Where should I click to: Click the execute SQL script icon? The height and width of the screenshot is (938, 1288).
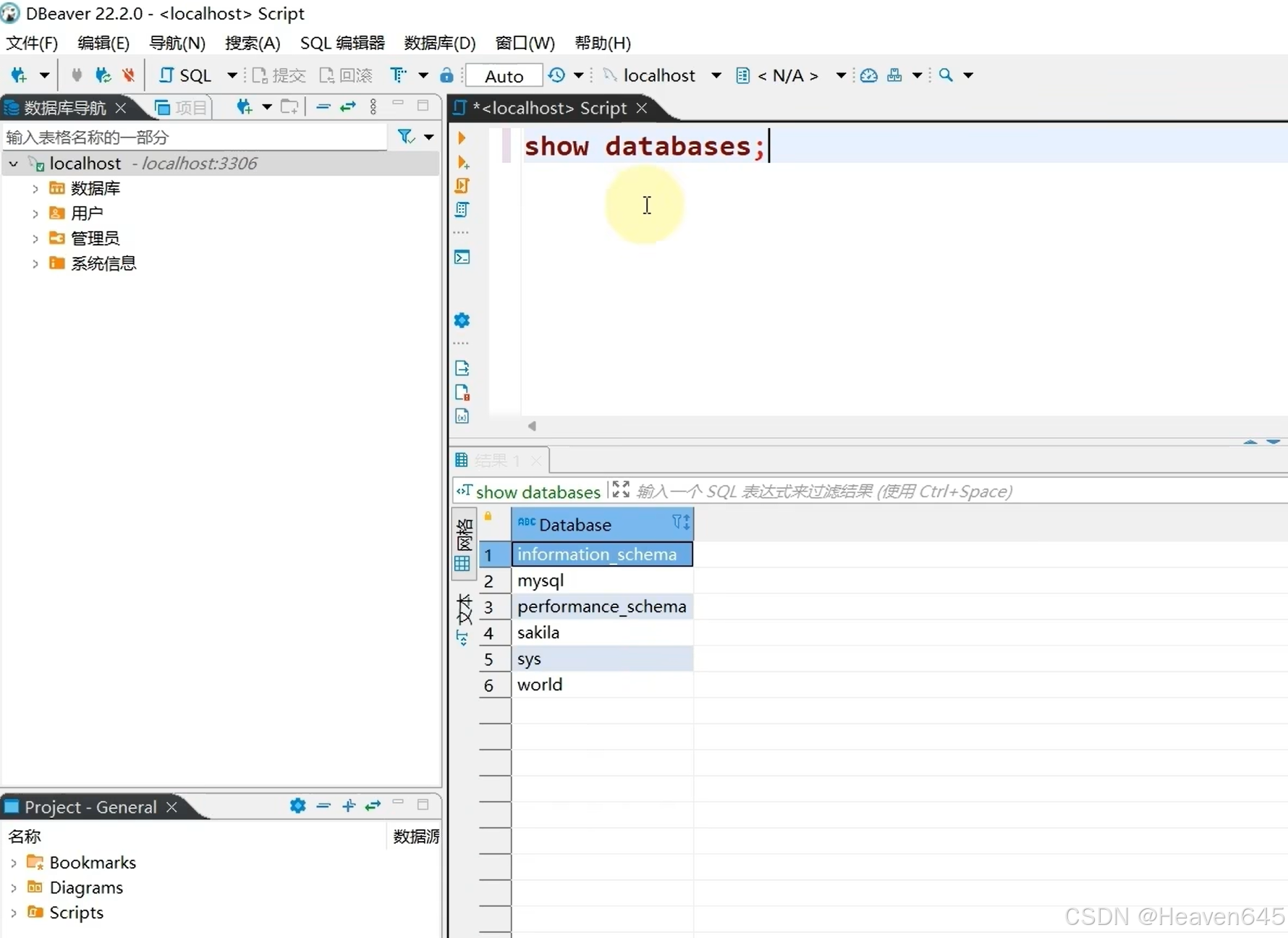click(462, 186)
